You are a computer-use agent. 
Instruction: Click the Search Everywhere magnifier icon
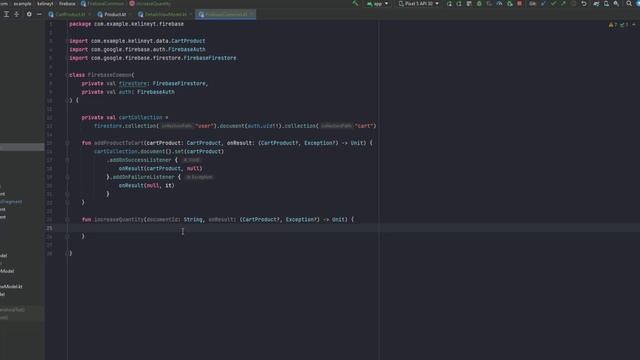point(629,4)
